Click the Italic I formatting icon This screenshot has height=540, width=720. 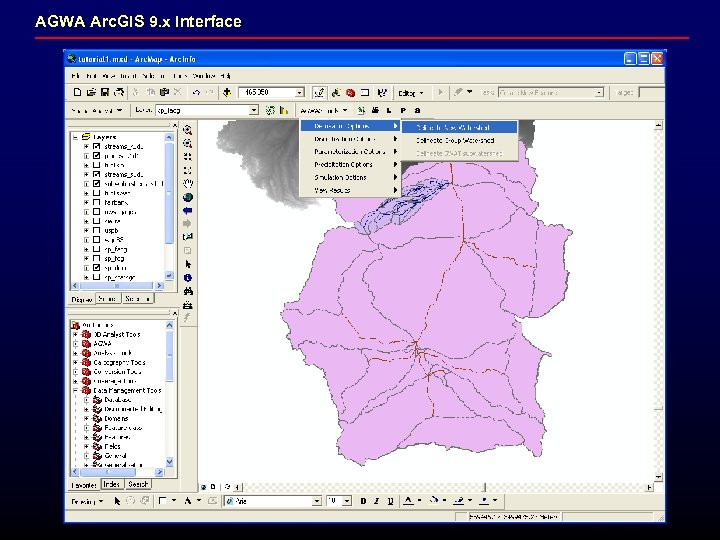tap(377, 501)
